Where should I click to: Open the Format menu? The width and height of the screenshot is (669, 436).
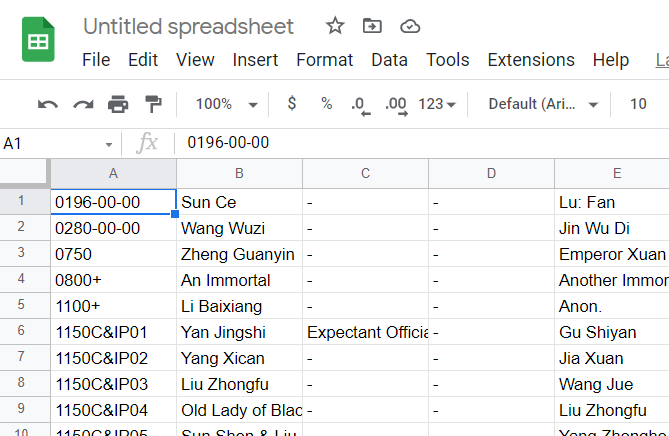[324, 60]
